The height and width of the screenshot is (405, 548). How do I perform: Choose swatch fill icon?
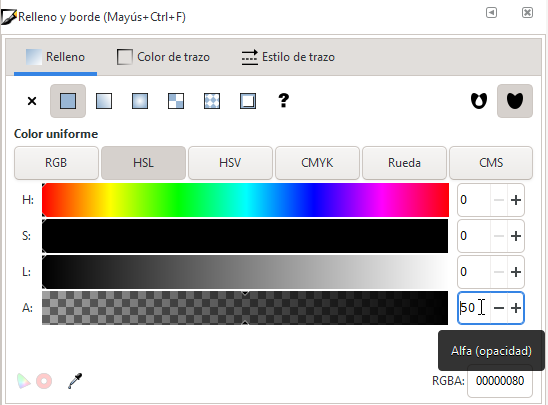[x=248, y=101]
